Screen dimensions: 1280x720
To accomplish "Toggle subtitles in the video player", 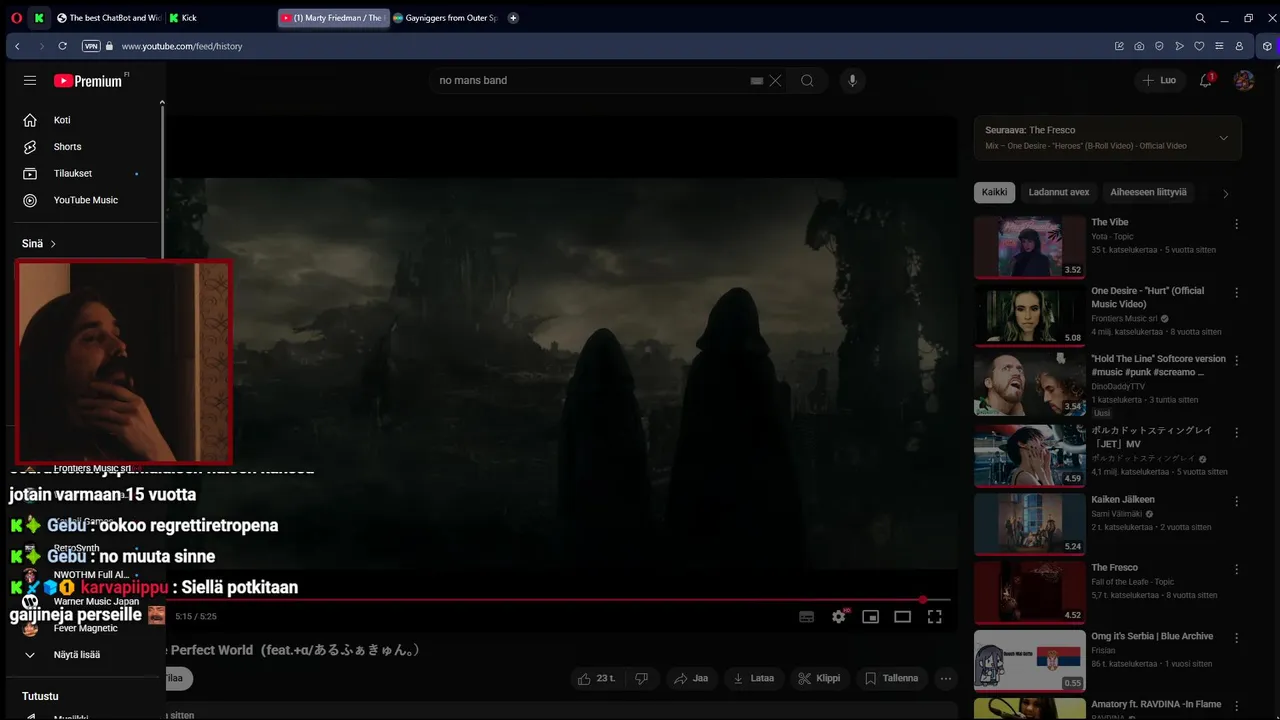I will pos(806,617).
